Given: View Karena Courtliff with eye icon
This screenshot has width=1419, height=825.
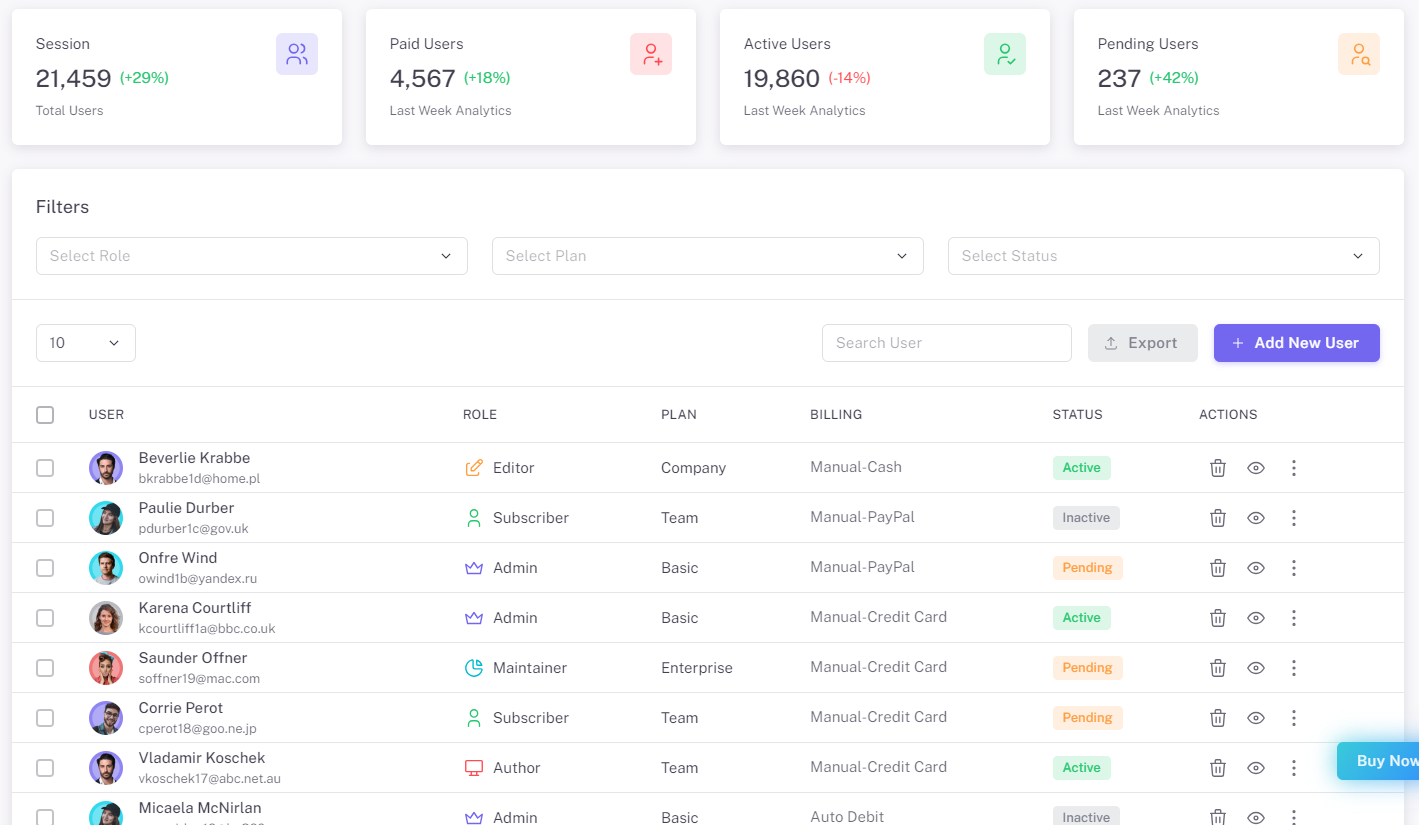Looking at the screenshot, I should [1256, 618].
